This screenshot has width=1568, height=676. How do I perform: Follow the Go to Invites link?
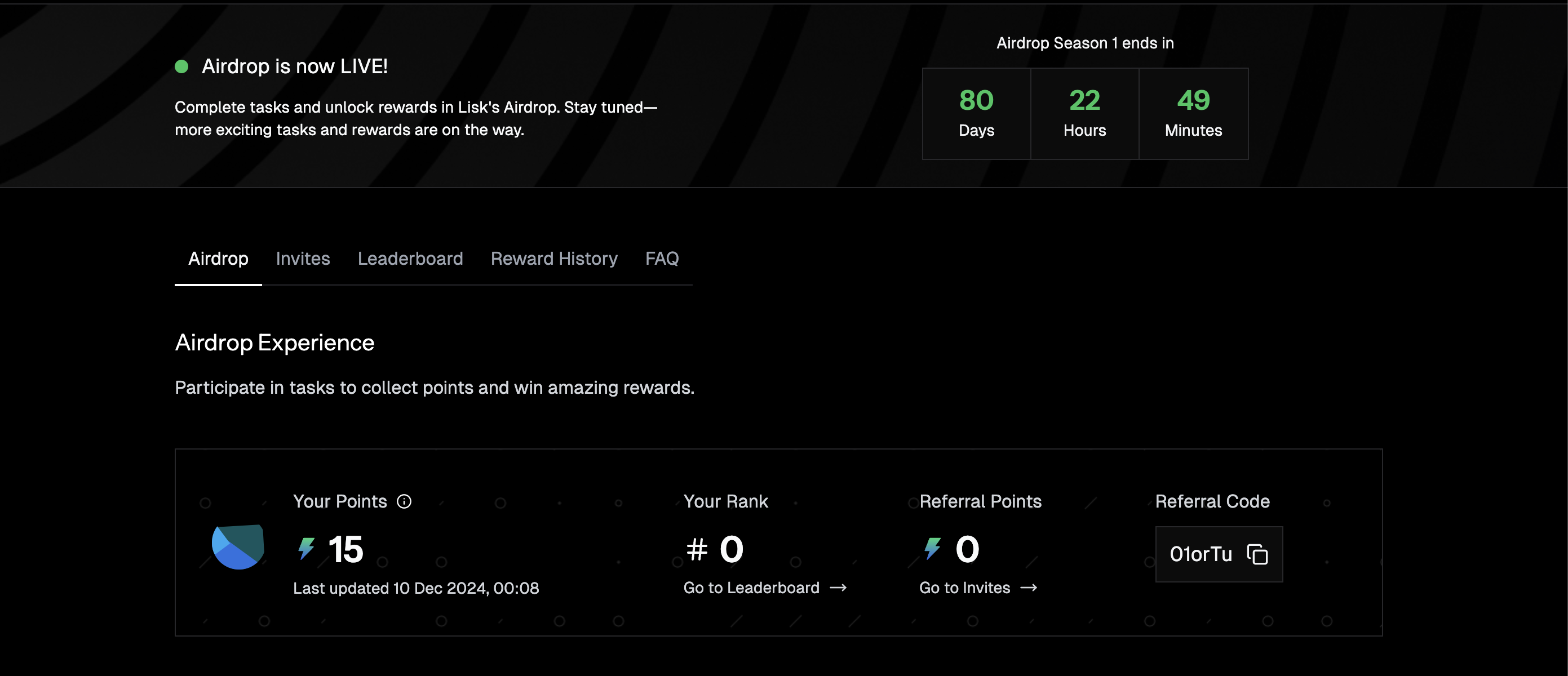tap(964, 588)
